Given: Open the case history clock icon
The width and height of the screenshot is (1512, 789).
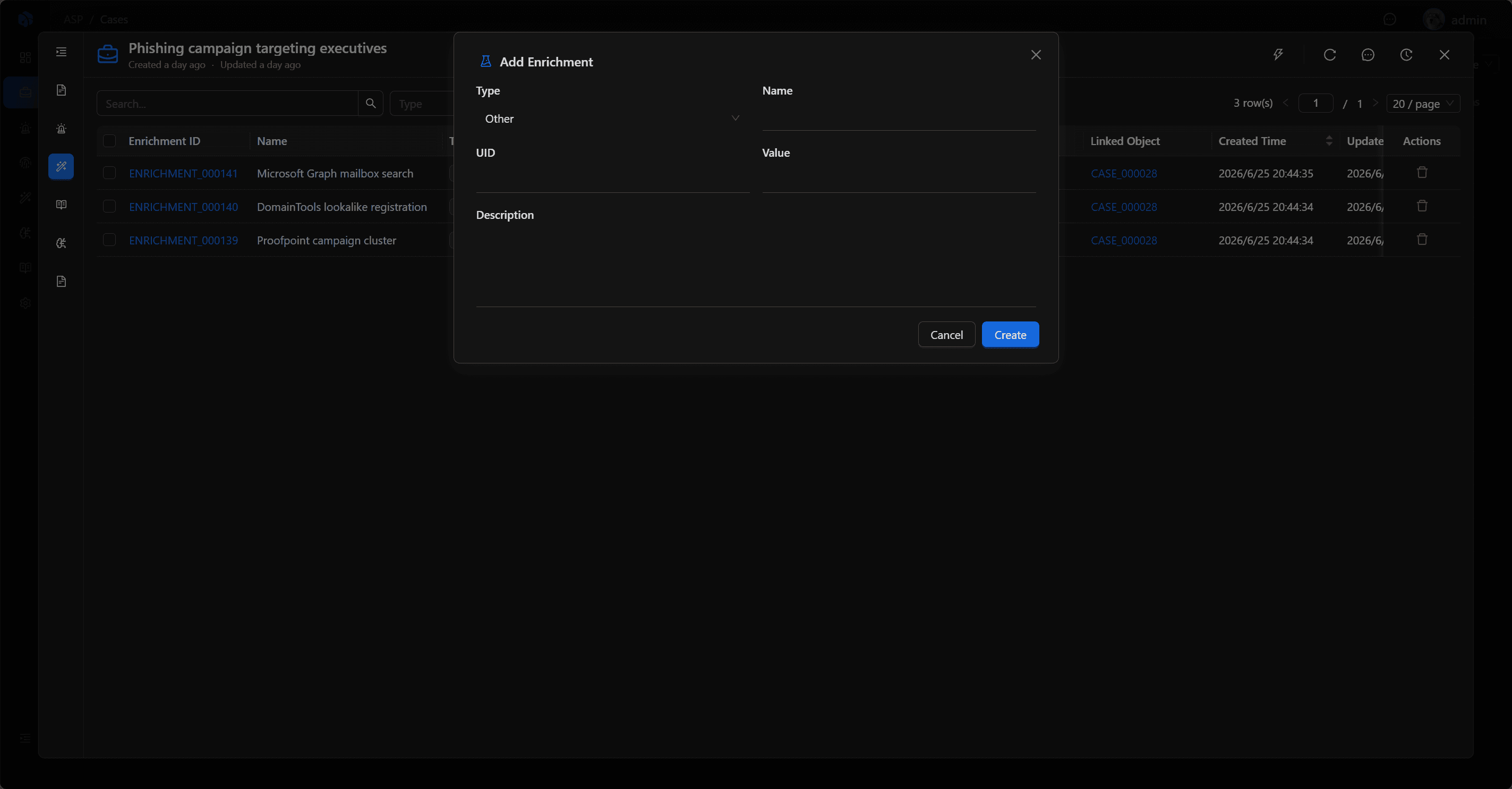Looking at the screenshot, I should (1406, 55).
